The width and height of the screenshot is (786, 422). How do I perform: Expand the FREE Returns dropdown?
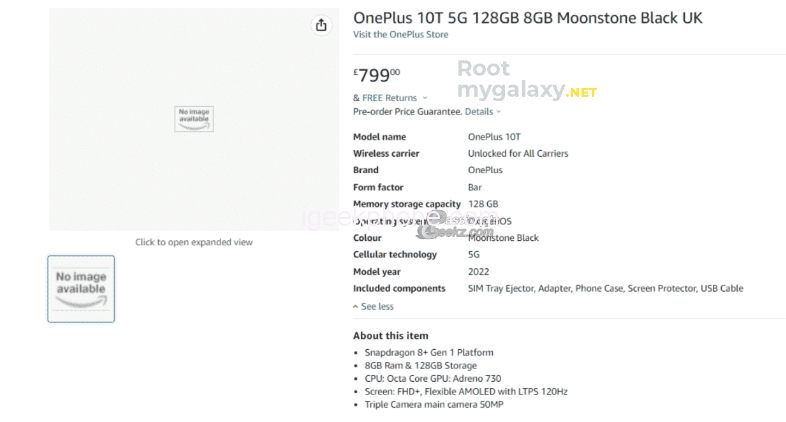pos(389,98)
